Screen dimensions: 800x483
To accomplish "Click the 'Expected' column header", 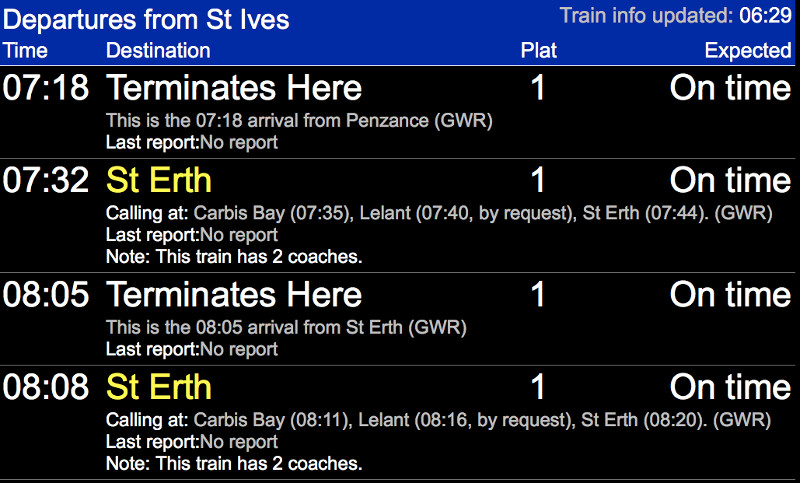I will coord(747,51).
